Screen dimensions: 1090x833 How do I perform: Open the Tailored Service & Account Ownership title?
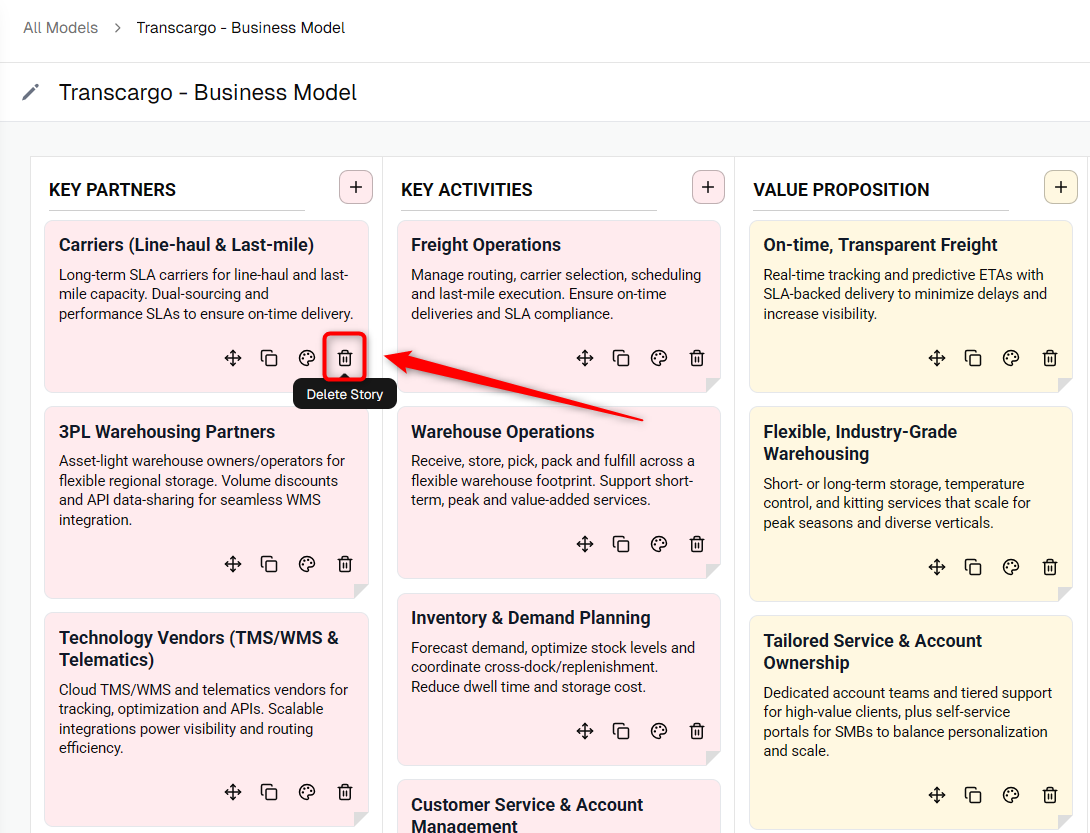click(872, 652)
